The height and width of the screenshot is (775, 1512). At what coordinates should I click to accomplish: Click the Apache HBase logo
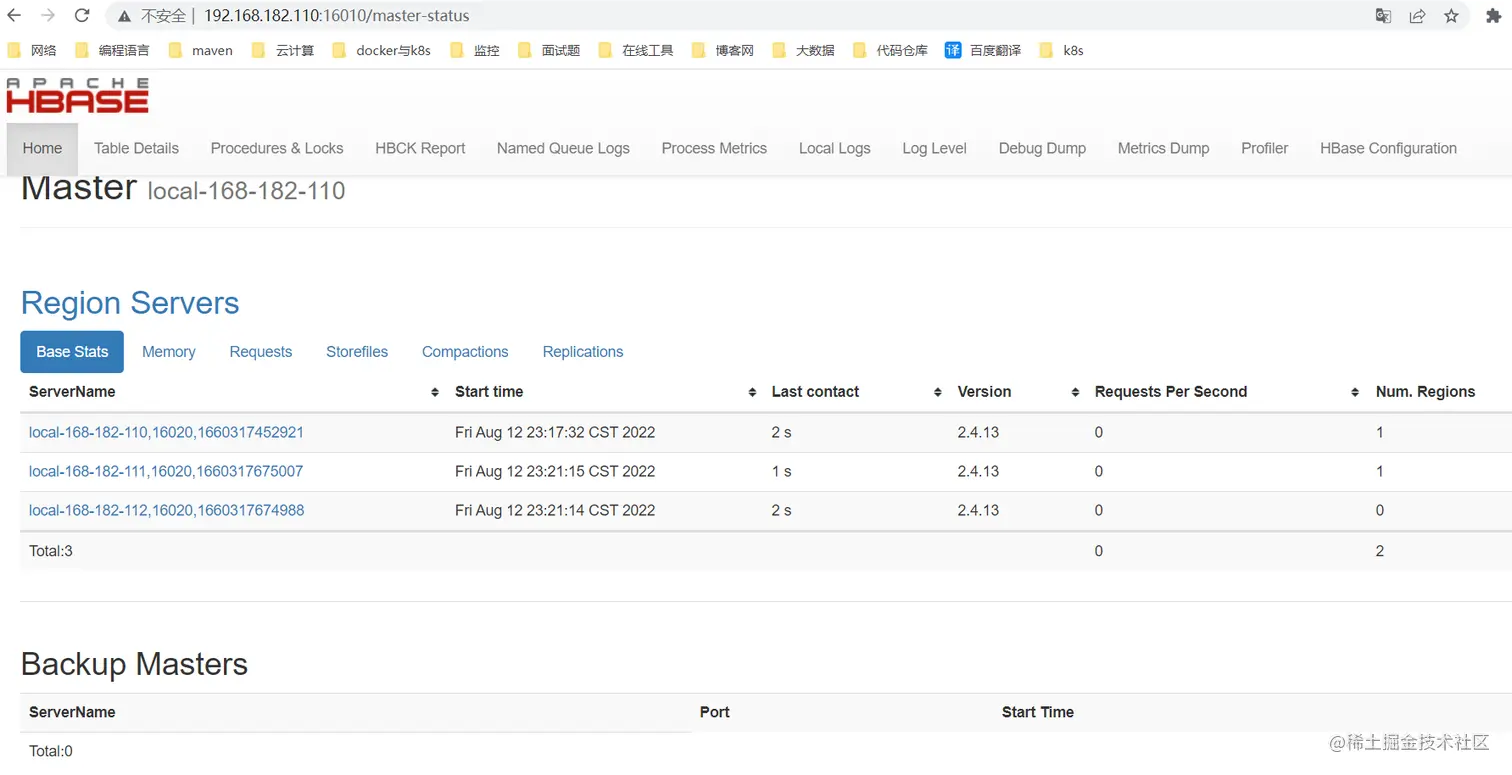point(77,95)
